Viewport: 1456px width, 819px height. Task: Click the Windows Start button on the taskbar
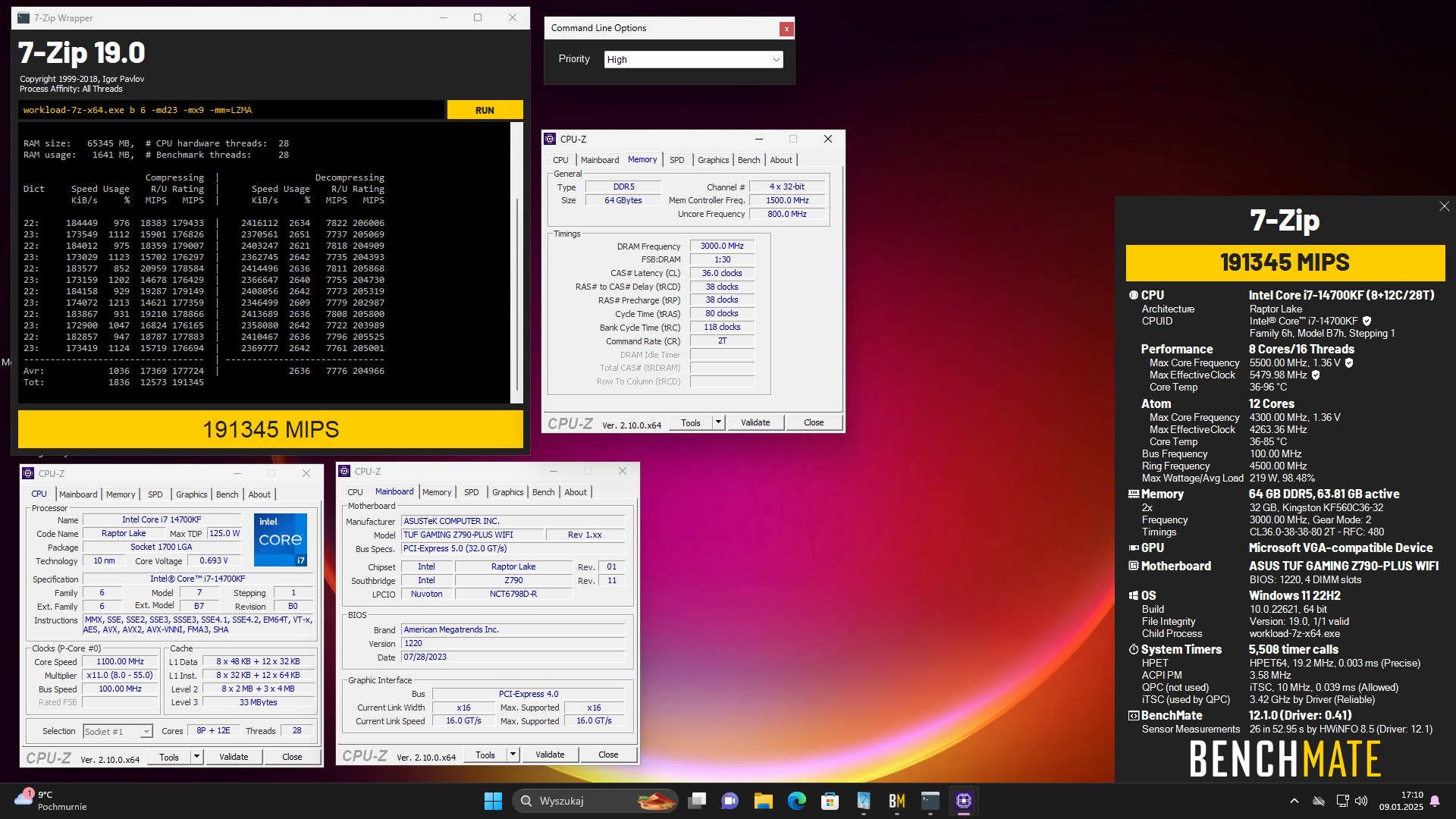pos(493,801)
